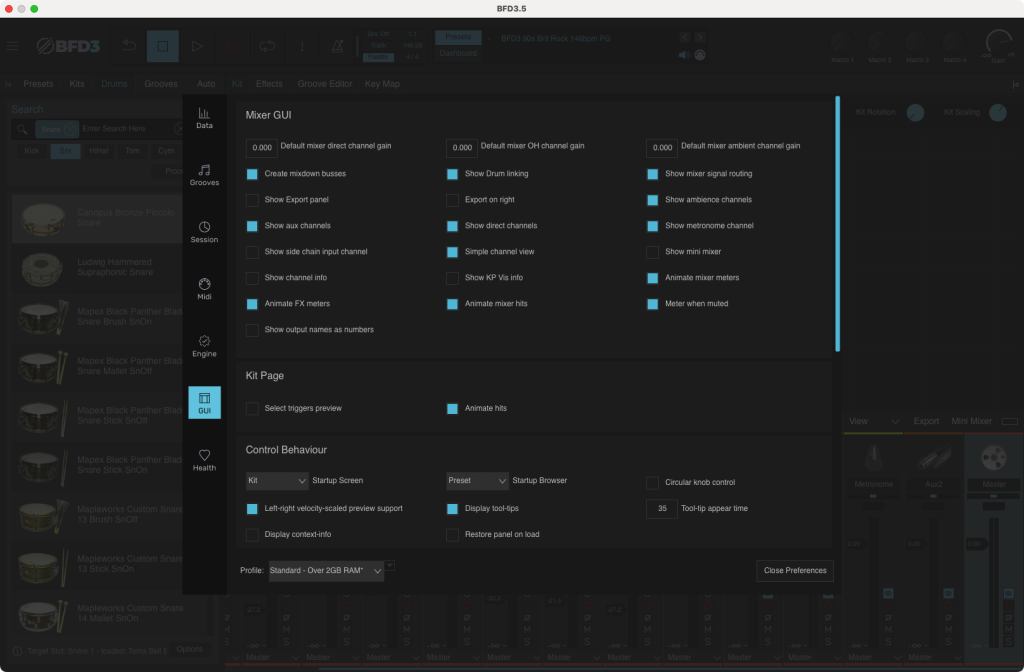Switch to the Drums tab

[x=114, y=84]
